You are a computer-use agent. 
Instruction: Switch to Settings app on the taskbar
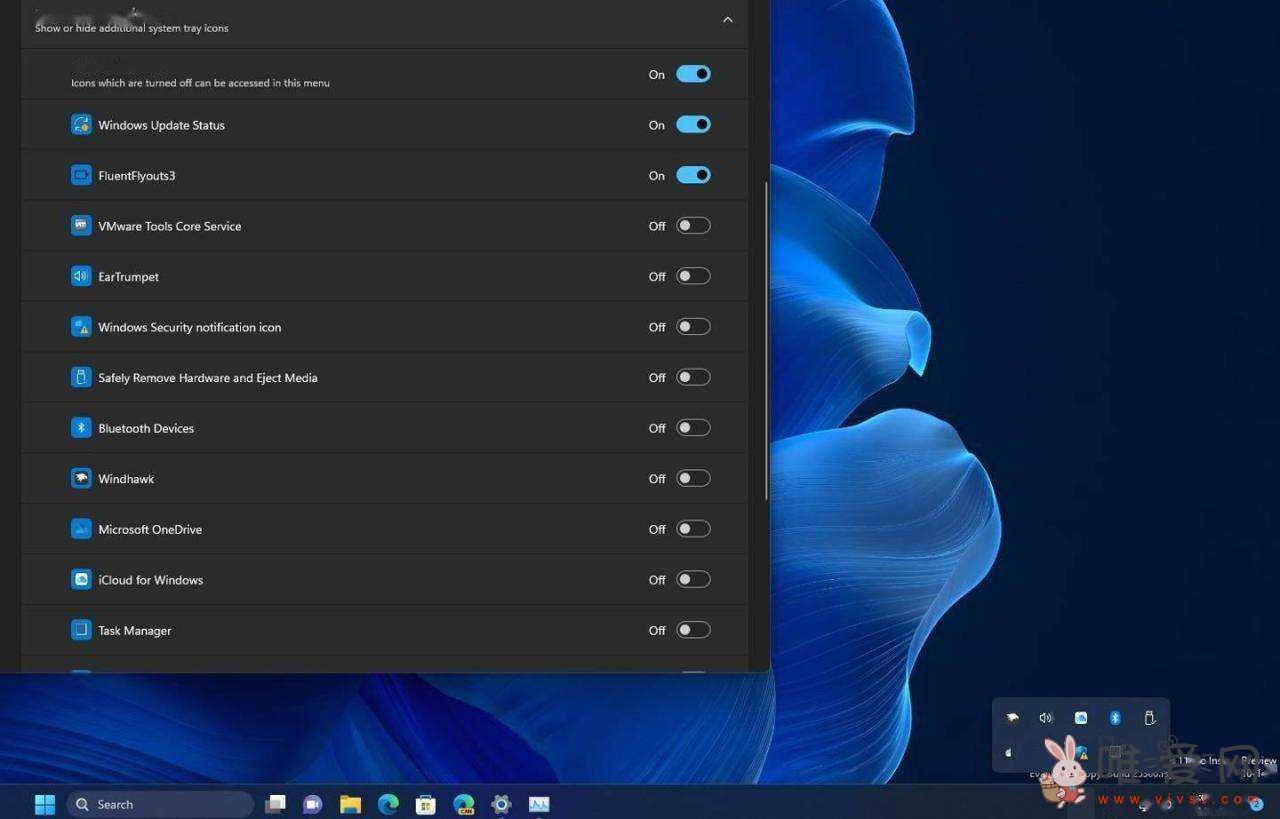point(501,804)
